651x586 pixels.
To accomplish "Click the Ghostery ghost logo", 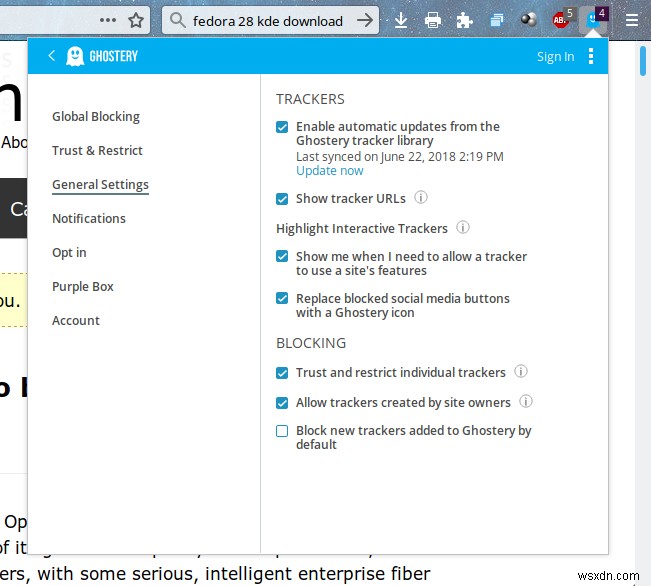I will pos(75,56).
